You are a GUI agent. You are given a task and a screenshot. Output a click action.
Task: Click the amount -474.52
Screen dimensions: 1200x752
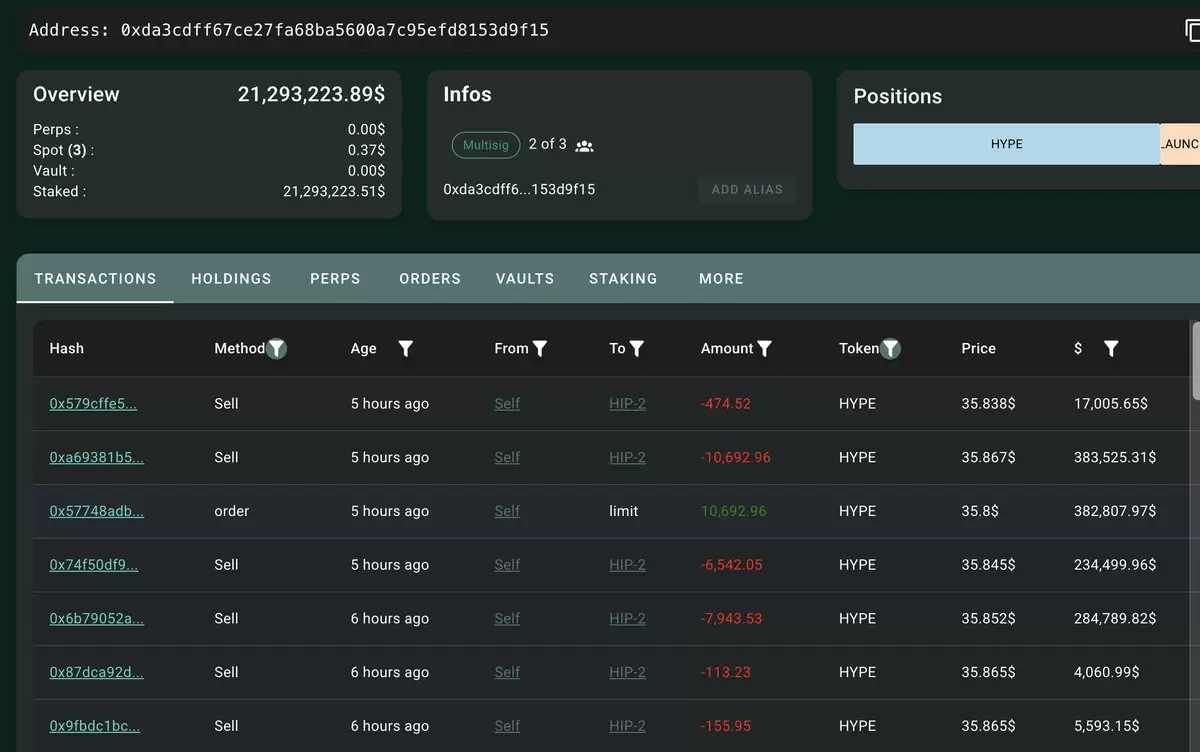click(726, 404)
